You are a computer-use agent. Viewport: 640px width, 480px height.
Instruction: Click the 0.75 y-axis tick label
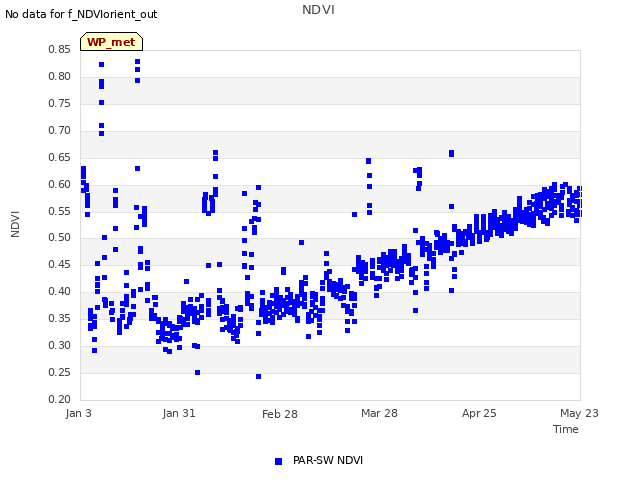point(60,103)
